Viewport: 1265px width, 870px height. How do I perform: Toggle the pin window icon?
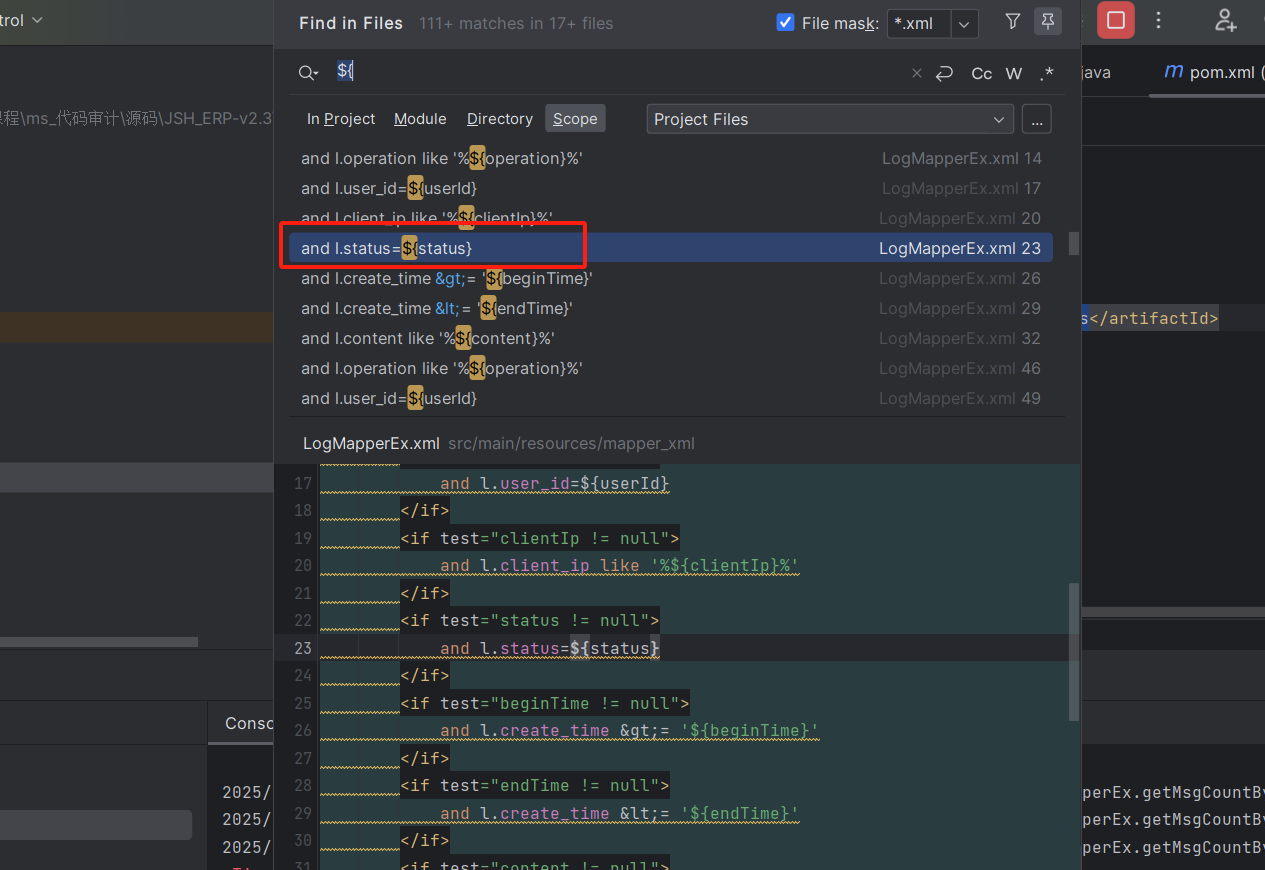click(x=1047, y=21)
